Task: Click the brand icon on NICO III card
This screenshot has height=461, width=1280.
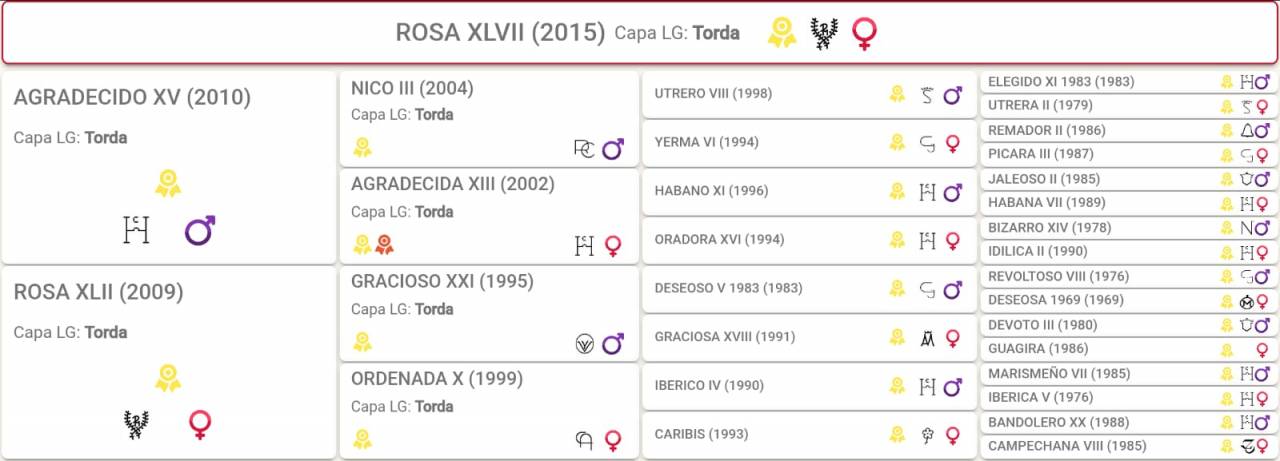Action: pos(584,149)
